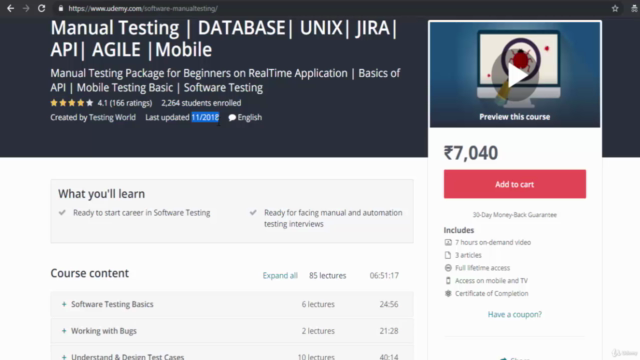Click the 6 lectures count

click(x=318, y=304)
